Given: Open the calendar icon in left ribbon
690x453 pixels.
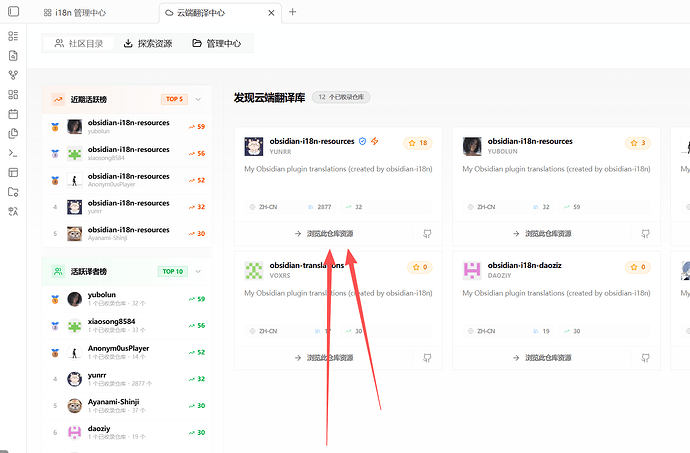Looking at the screenshot, I should coord(13,114).
